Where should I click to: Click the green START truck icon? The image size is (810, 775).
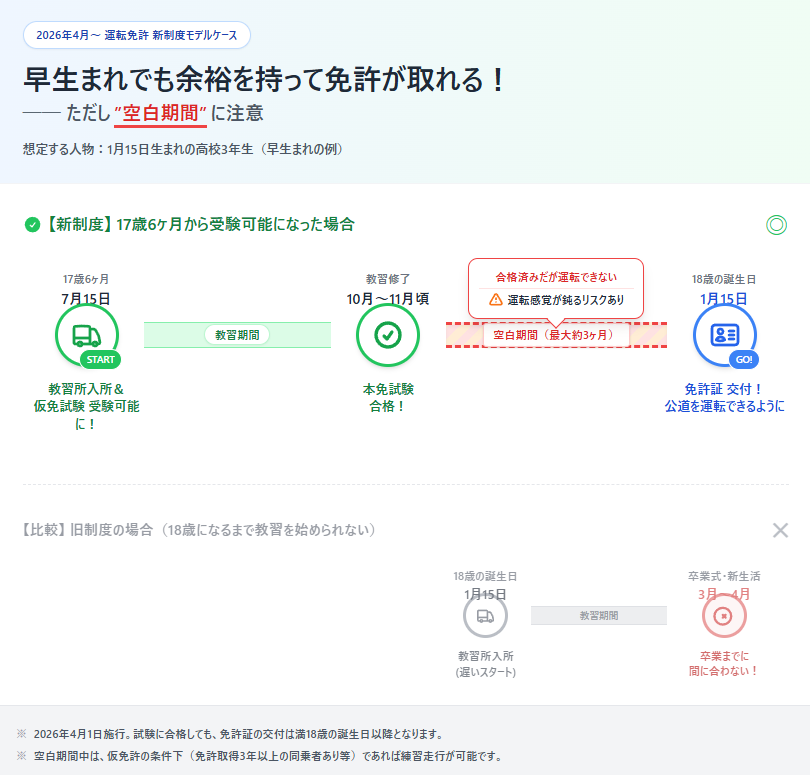[87, 334]
